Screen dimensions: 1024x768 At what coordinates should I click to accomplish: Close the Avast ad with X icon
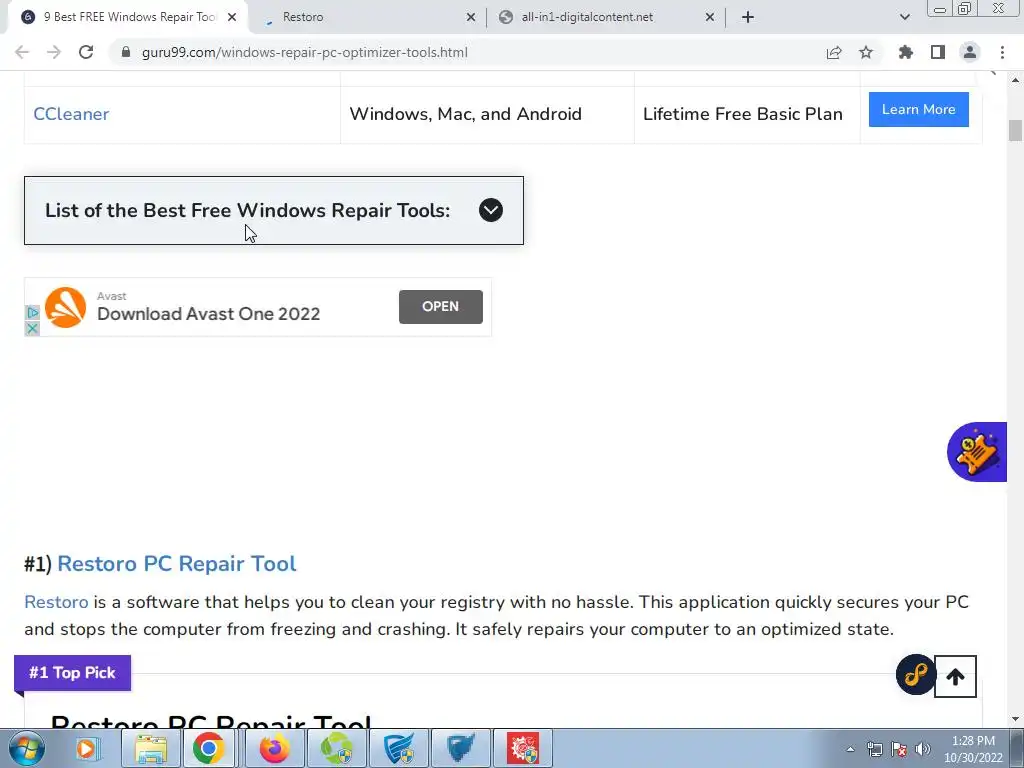(x=32, y=328)
